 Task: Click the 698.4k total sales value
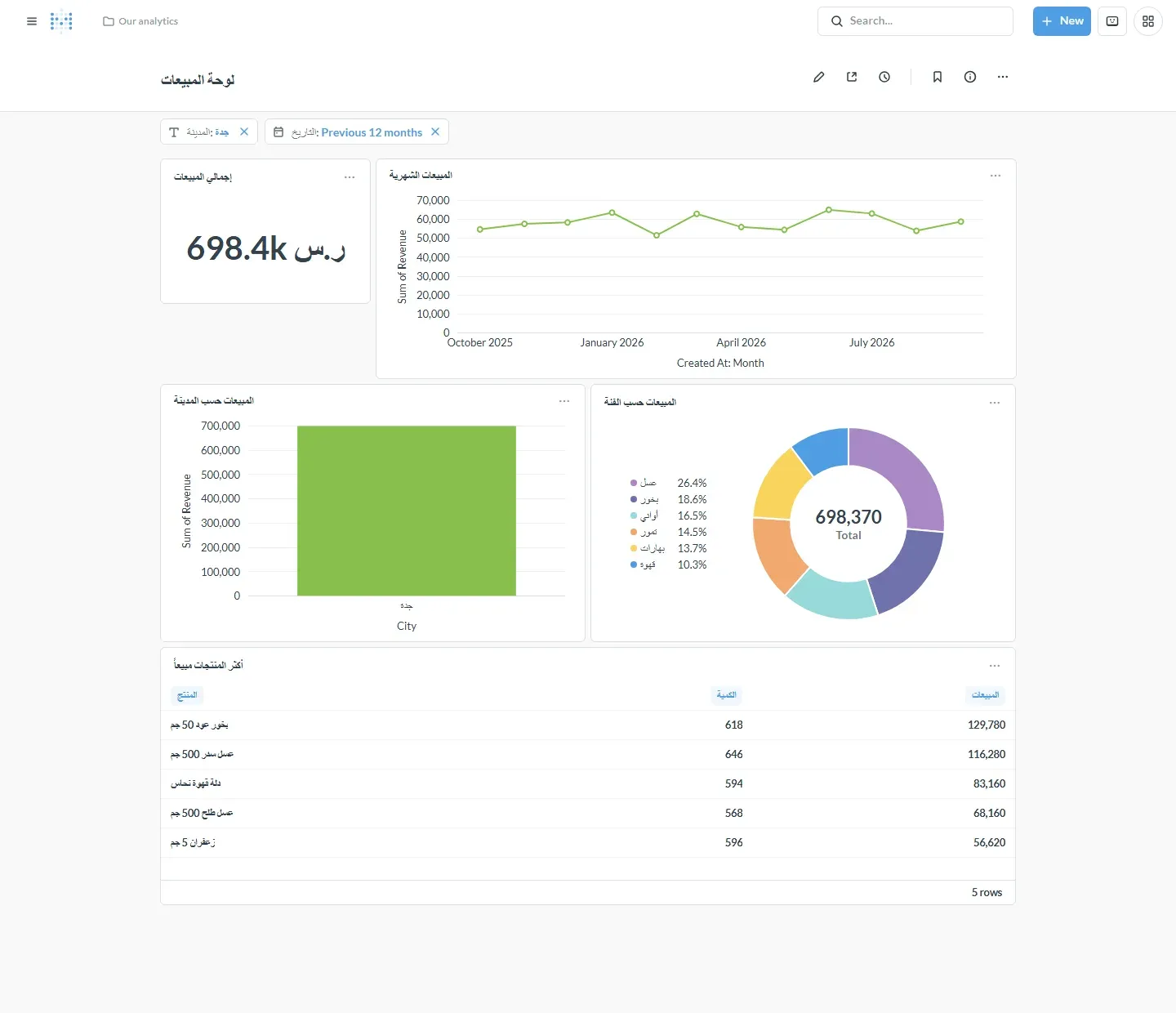[266, 248]
